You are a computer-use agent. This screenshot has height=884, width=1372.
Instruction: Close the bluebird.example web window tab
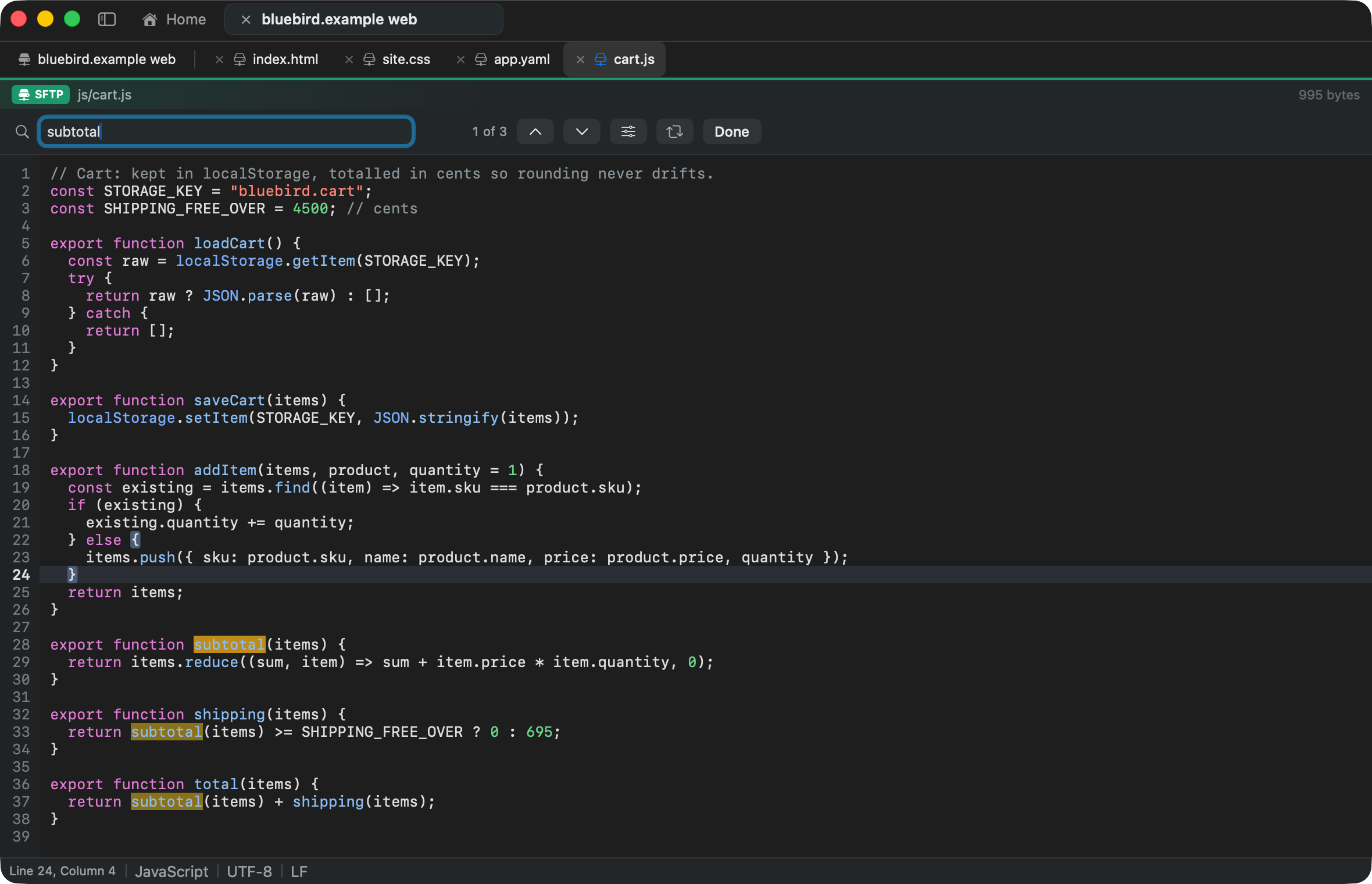[x=246, y=19]
